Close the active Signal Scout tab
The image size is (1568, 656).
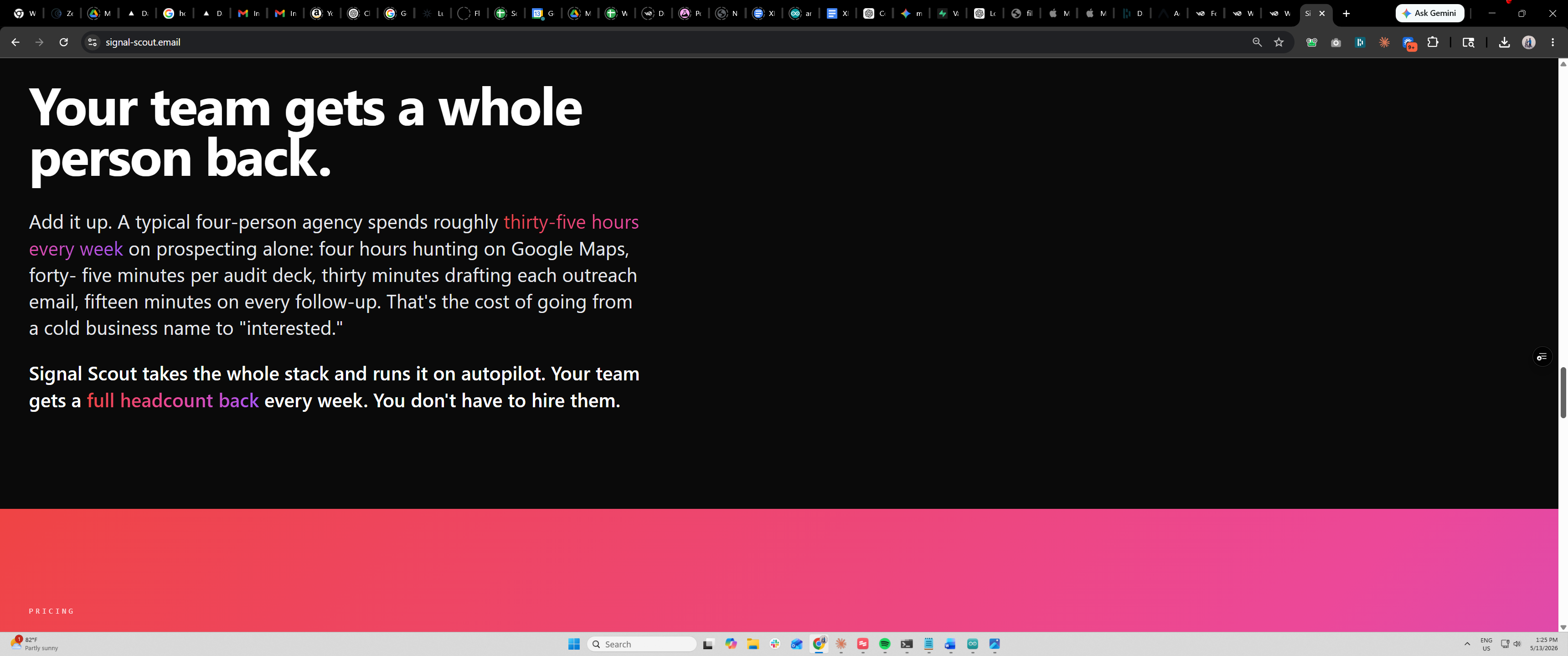[1322, 13]
